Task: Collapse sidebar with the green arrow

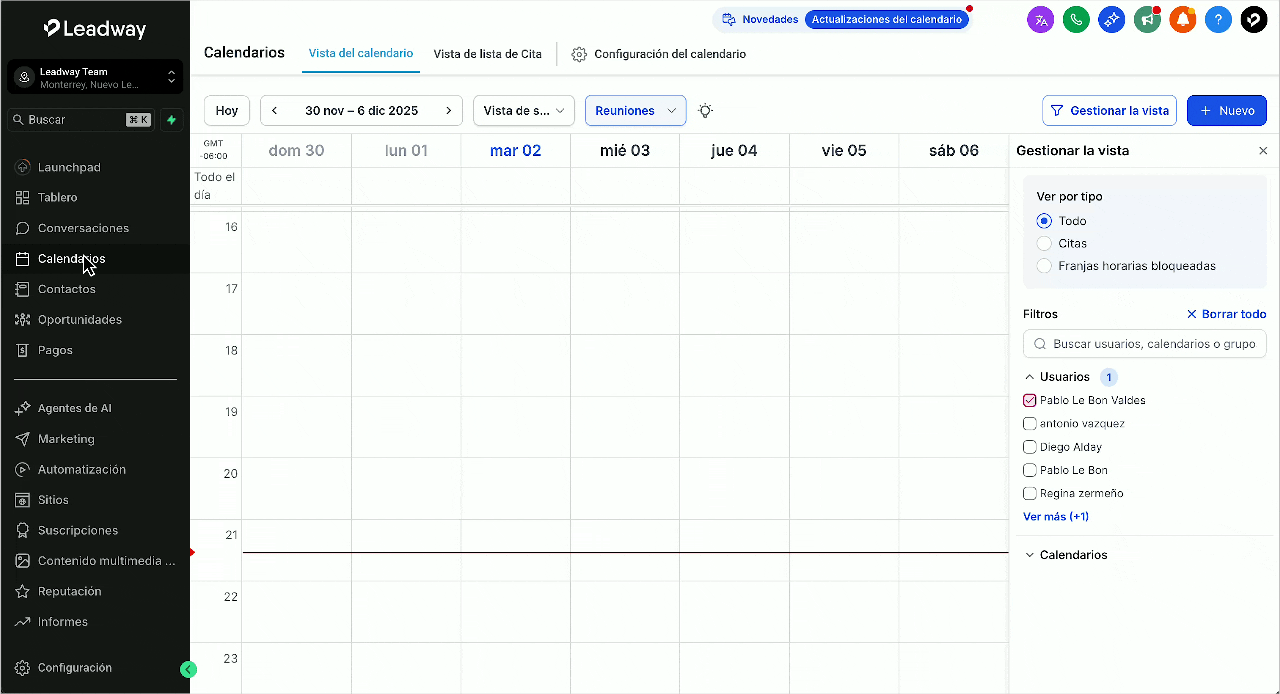Action: coord(188,670)
